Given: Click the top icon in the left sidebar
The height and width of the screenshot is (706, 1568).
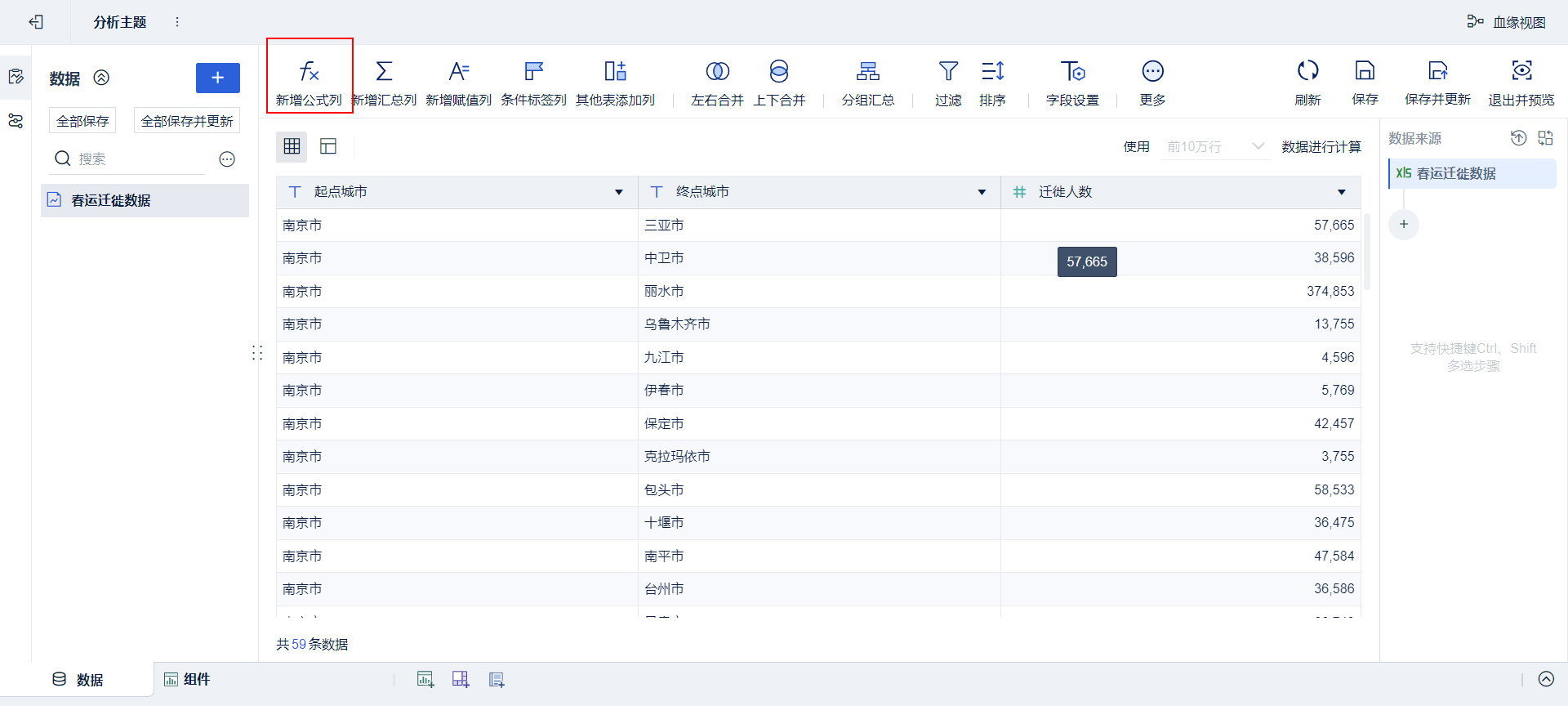Looking at the screenshot, I should pyautogui.click(x=16, y=77).
